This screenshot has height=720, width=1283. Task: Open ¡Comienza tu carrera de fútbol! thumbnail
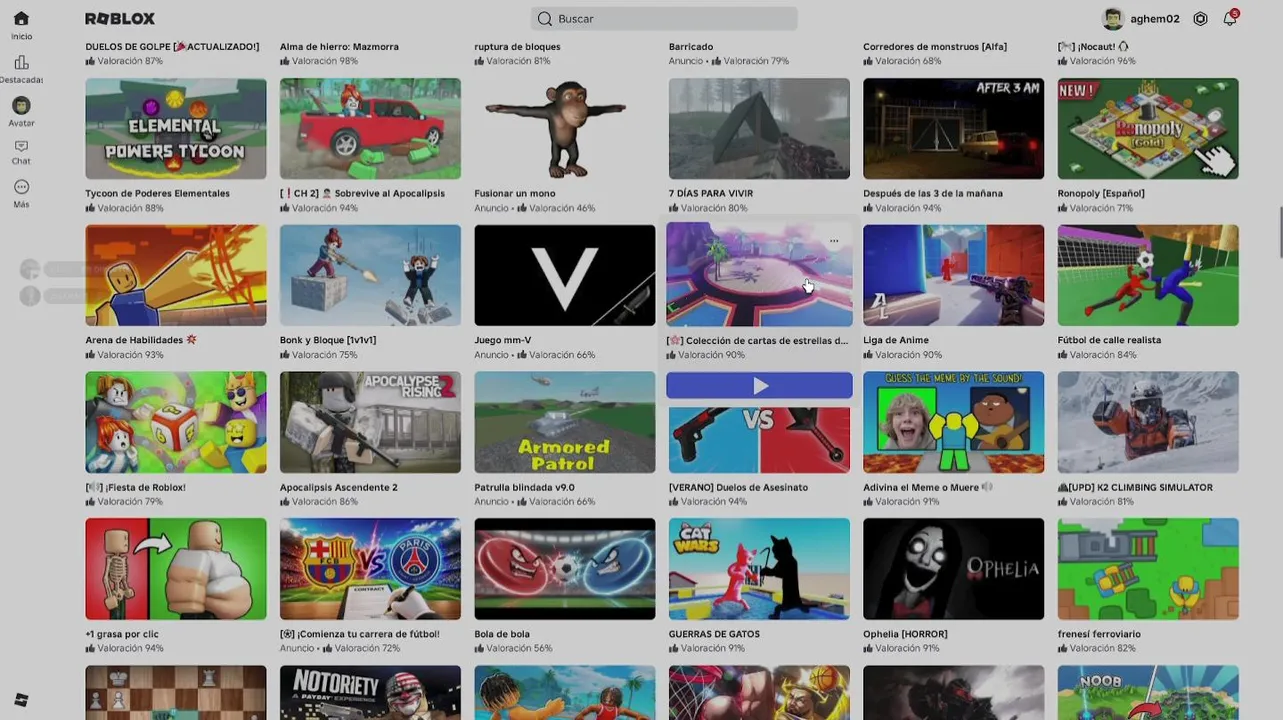coord(370,569)
